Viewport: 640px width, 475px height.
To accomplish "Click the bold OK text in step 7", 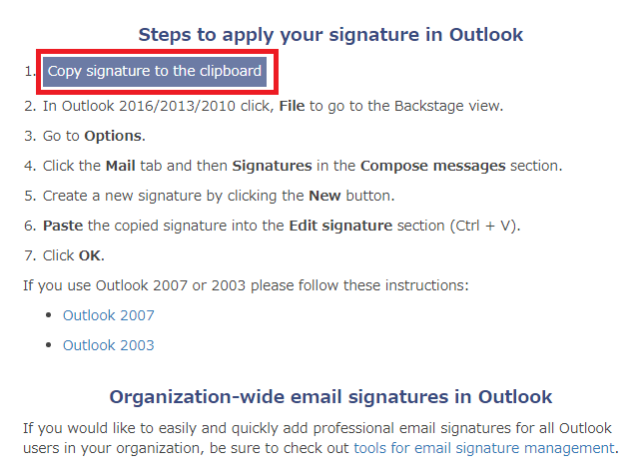I will point(89,256).
